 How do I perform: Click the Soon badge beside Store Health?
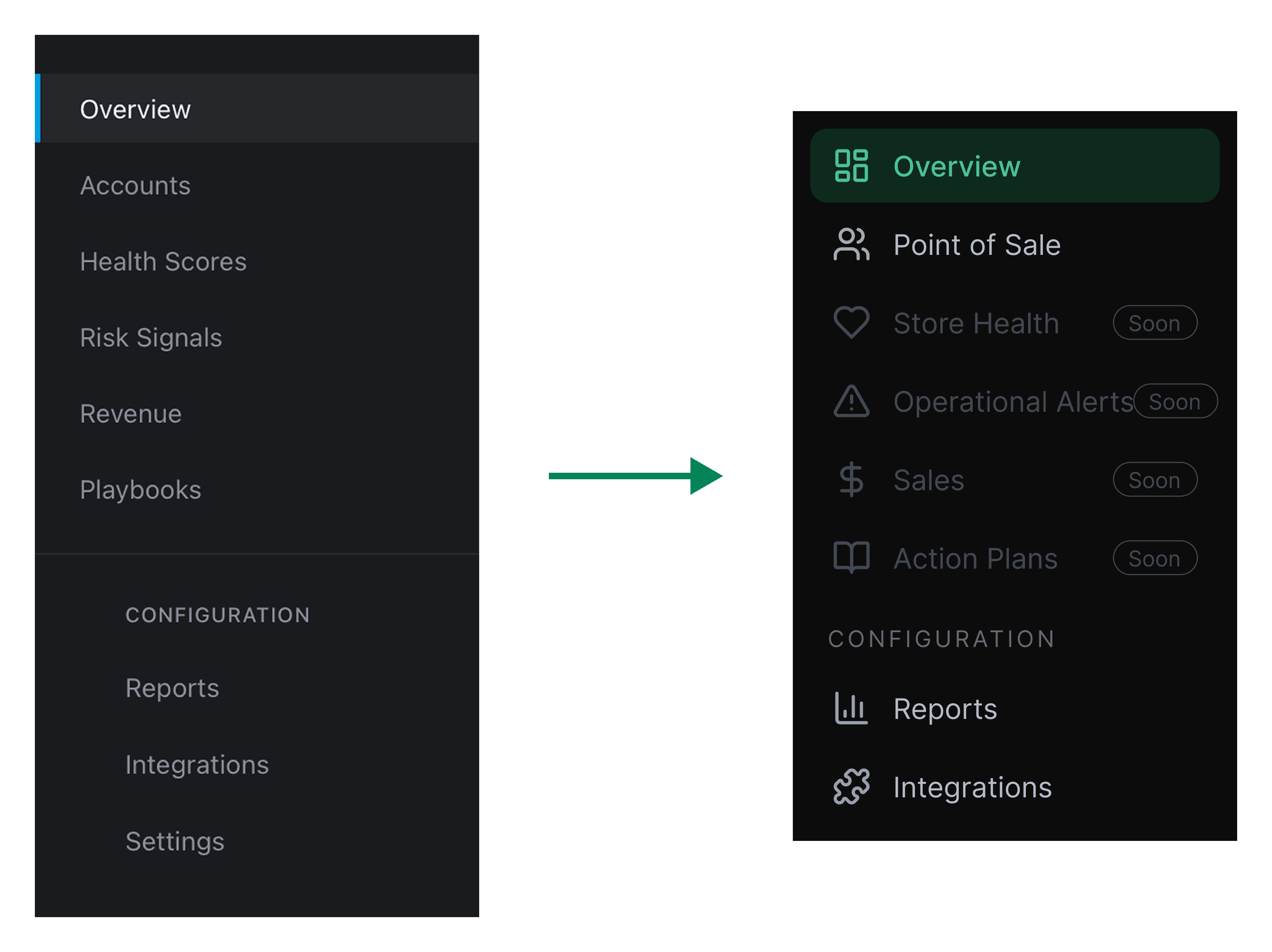pos(1155,323)
